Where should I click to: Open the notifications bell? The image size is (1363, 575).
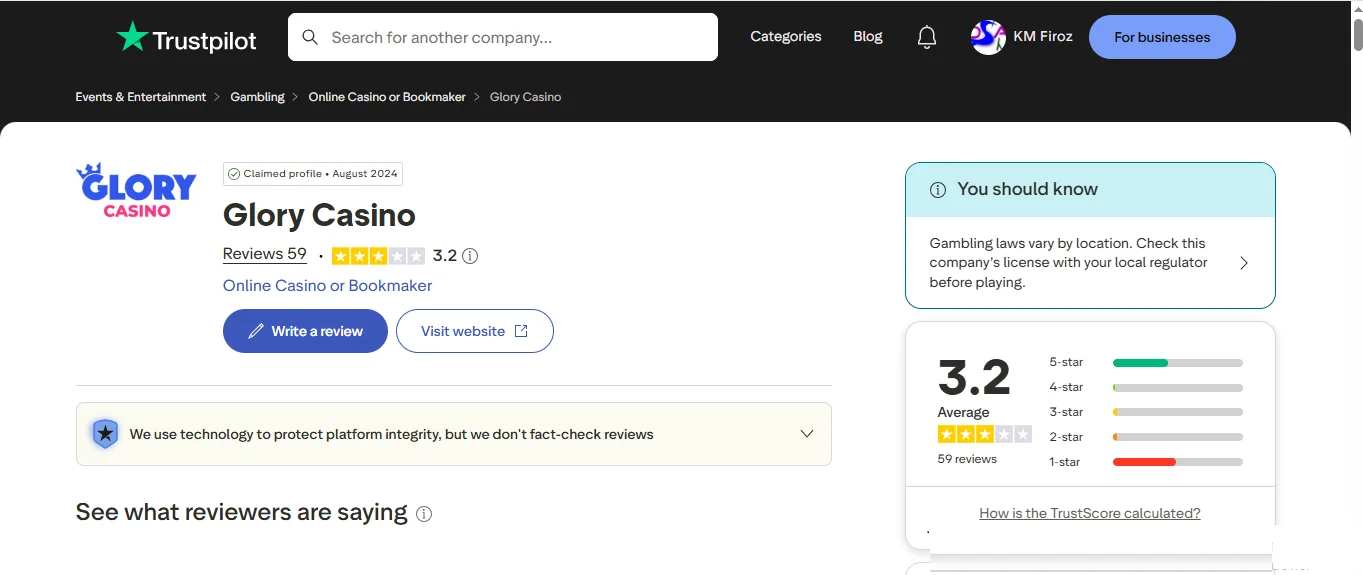pos(927,37)
